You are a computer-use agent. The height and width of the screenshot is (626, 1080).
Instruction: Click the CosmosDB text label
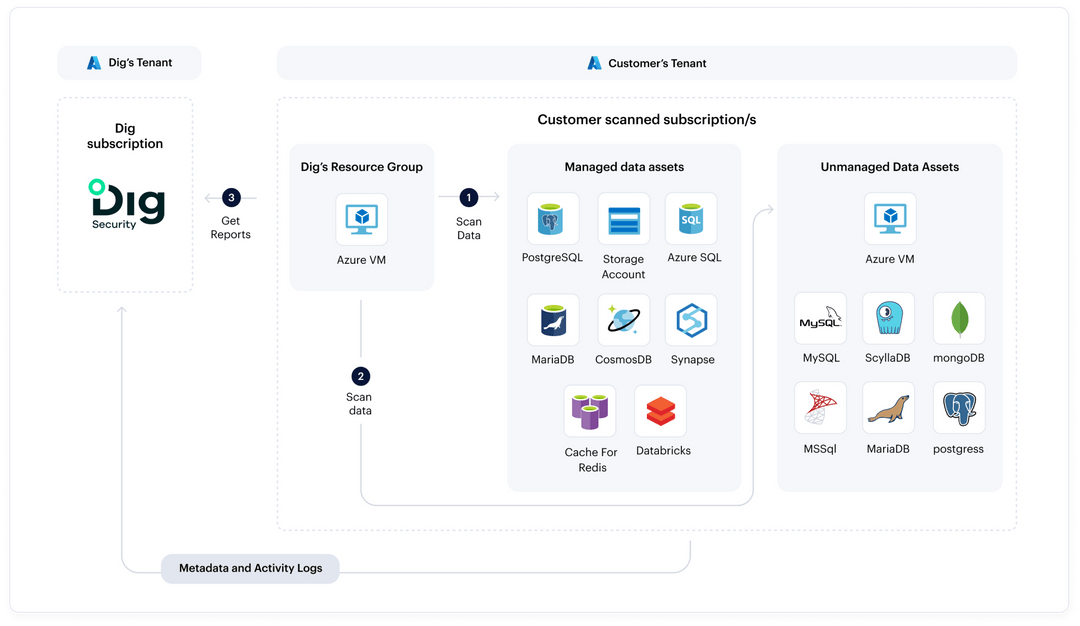tap(623, 359)
